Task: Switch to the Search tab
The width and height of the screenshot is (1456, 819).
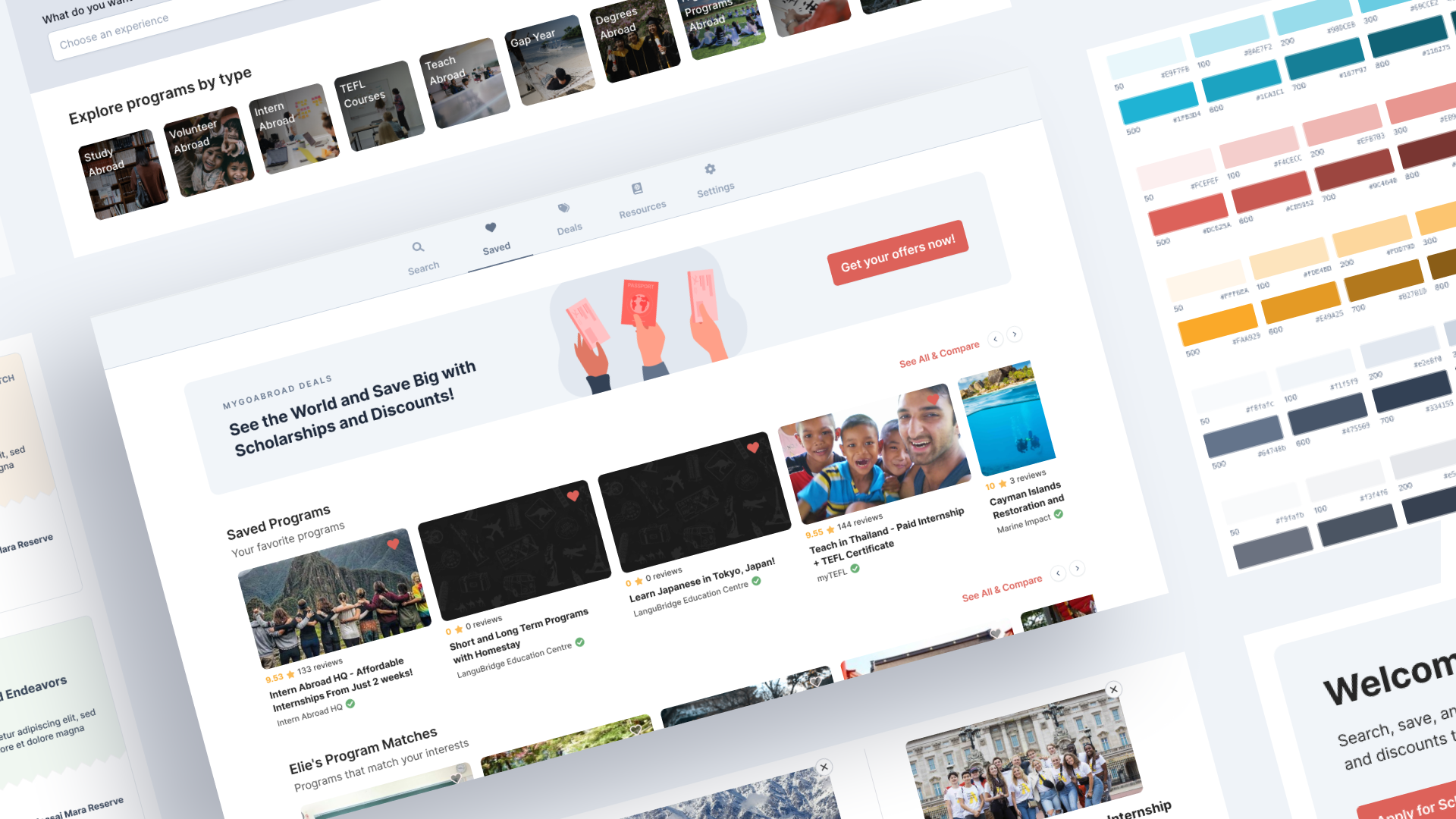Action: pos(421,259)
